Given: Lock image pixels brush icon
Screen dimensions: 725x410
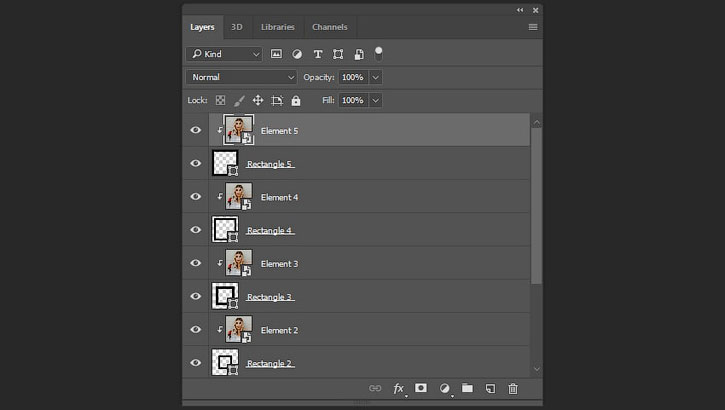Looking at the screenshot, I should pos(239,100).
